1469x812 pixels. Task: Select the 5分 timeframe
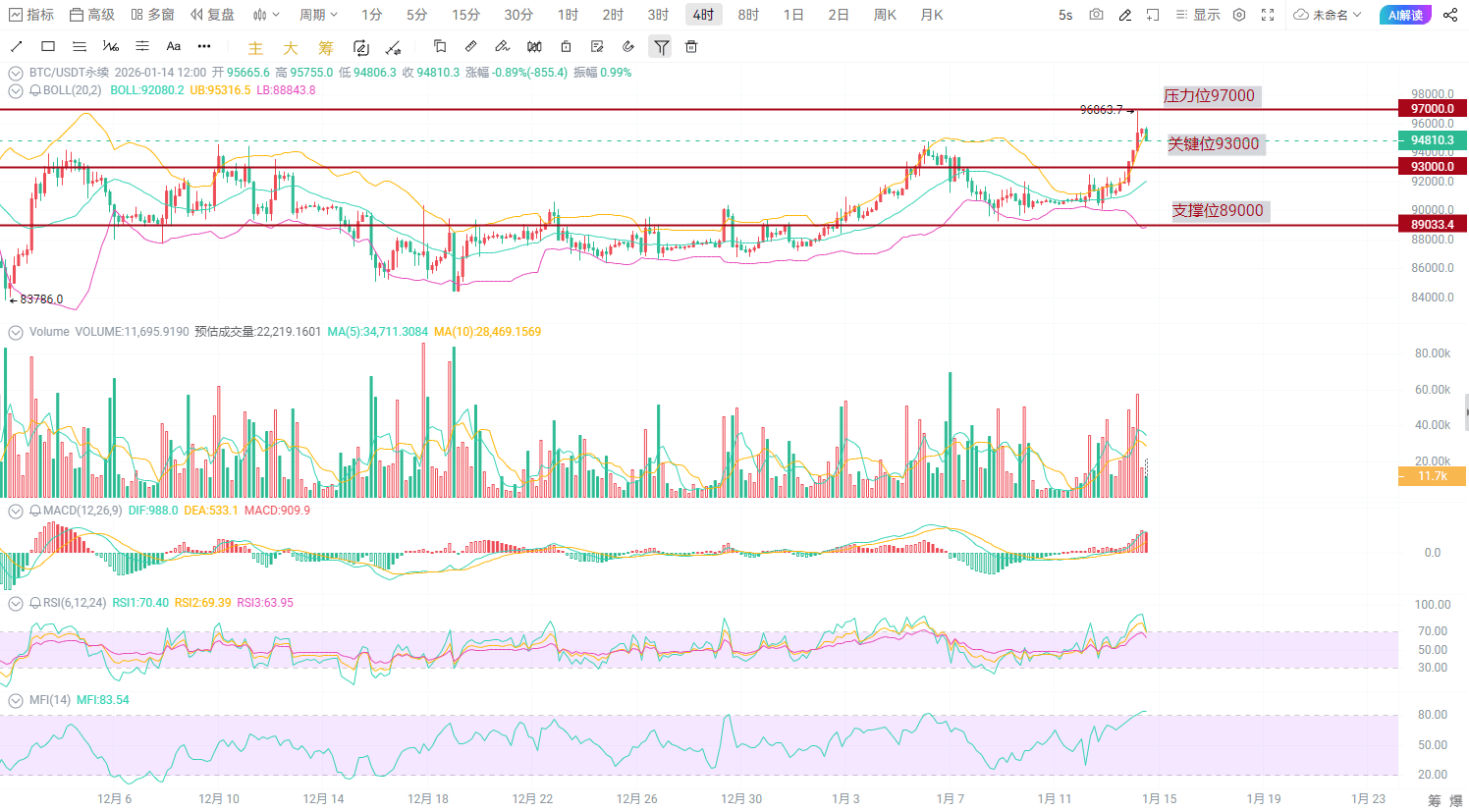pos(416,15)
